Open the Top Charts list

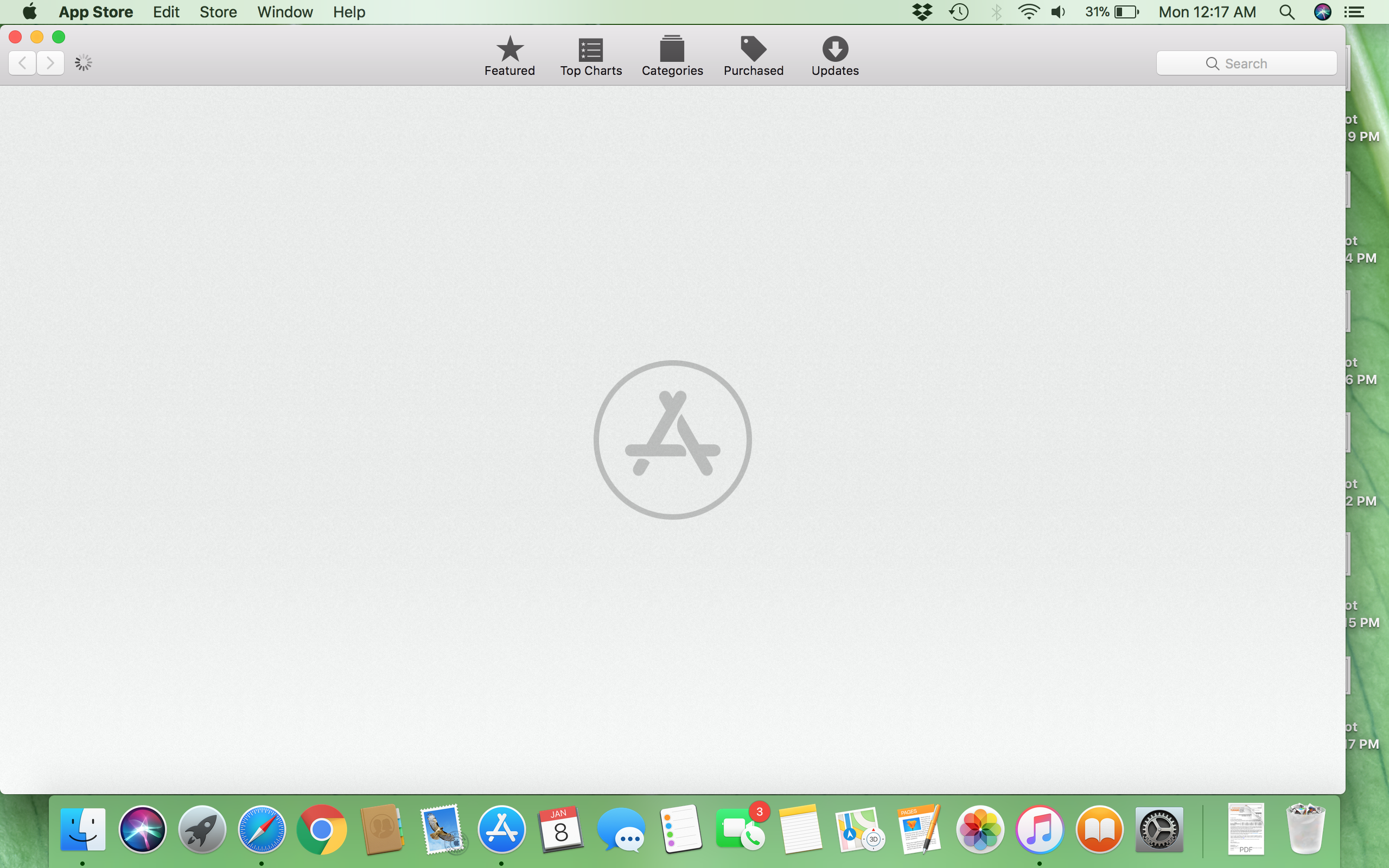(x=591, y=56)
